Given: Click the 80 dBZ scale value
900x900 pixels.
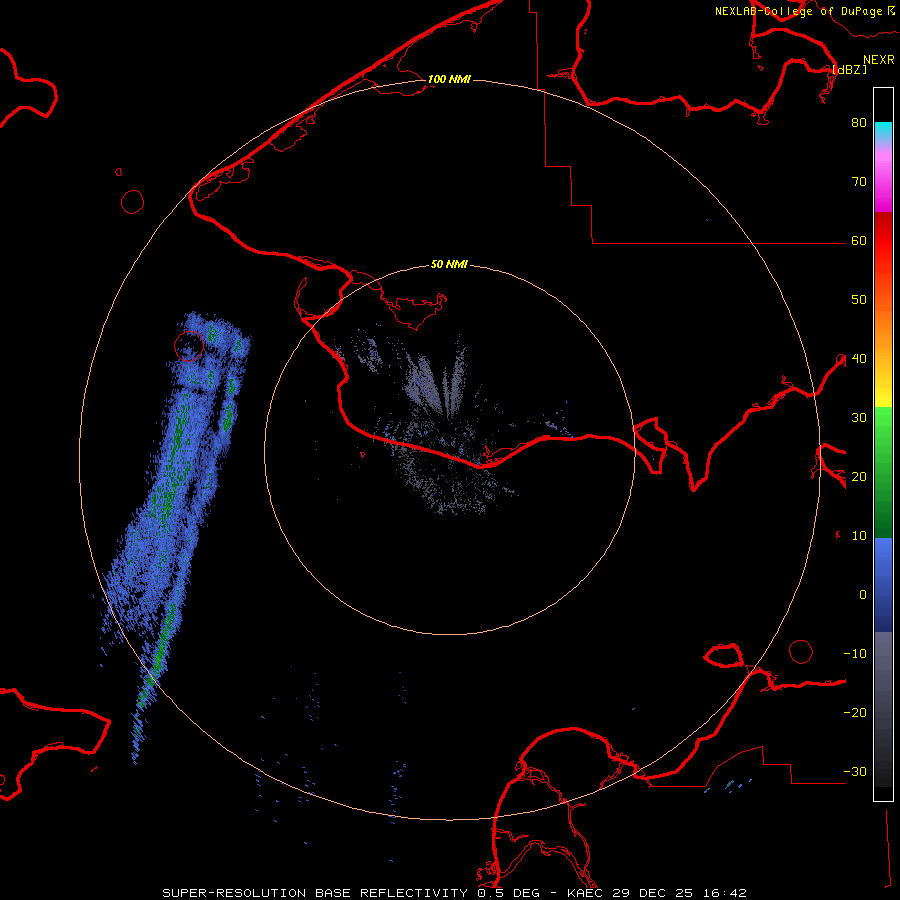Looking at the screenshot, I should [859, 123].
